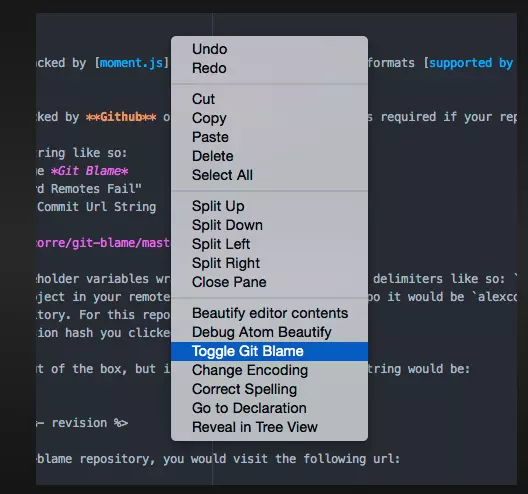Pick Cut from the context menu

pos(269,99)
